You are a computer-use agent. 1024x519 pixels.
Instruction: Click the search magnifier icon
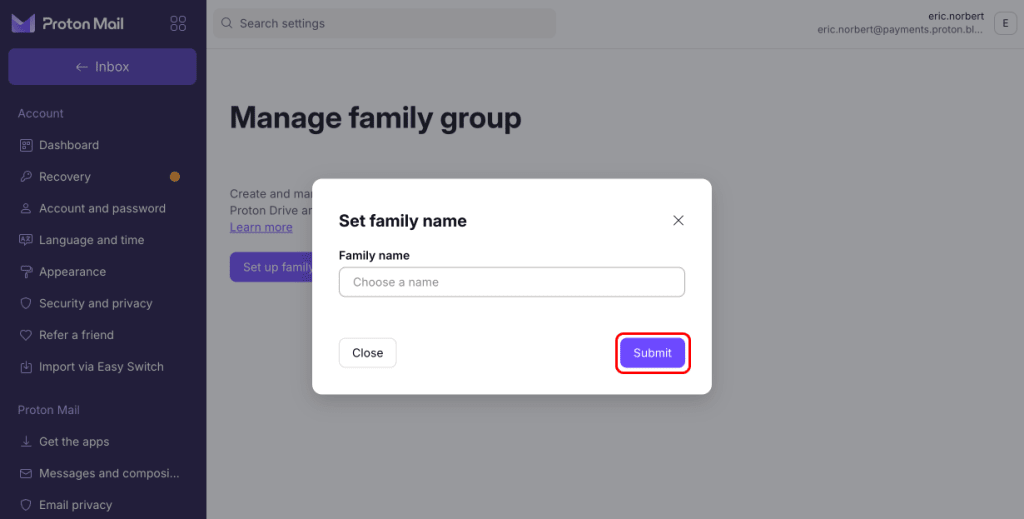(227, 24)
